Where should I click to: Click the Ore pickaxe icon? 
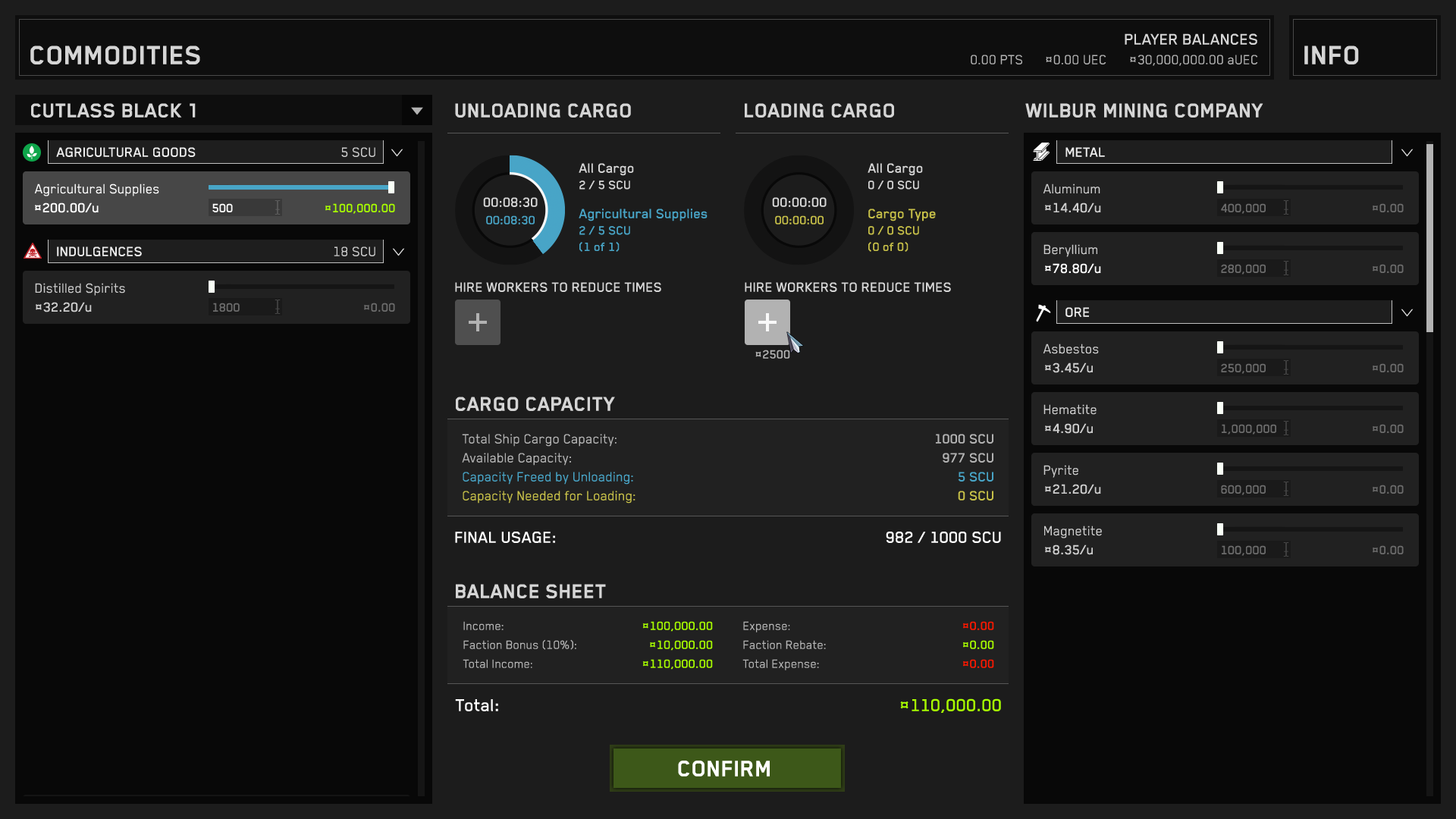click(1043, 312)
